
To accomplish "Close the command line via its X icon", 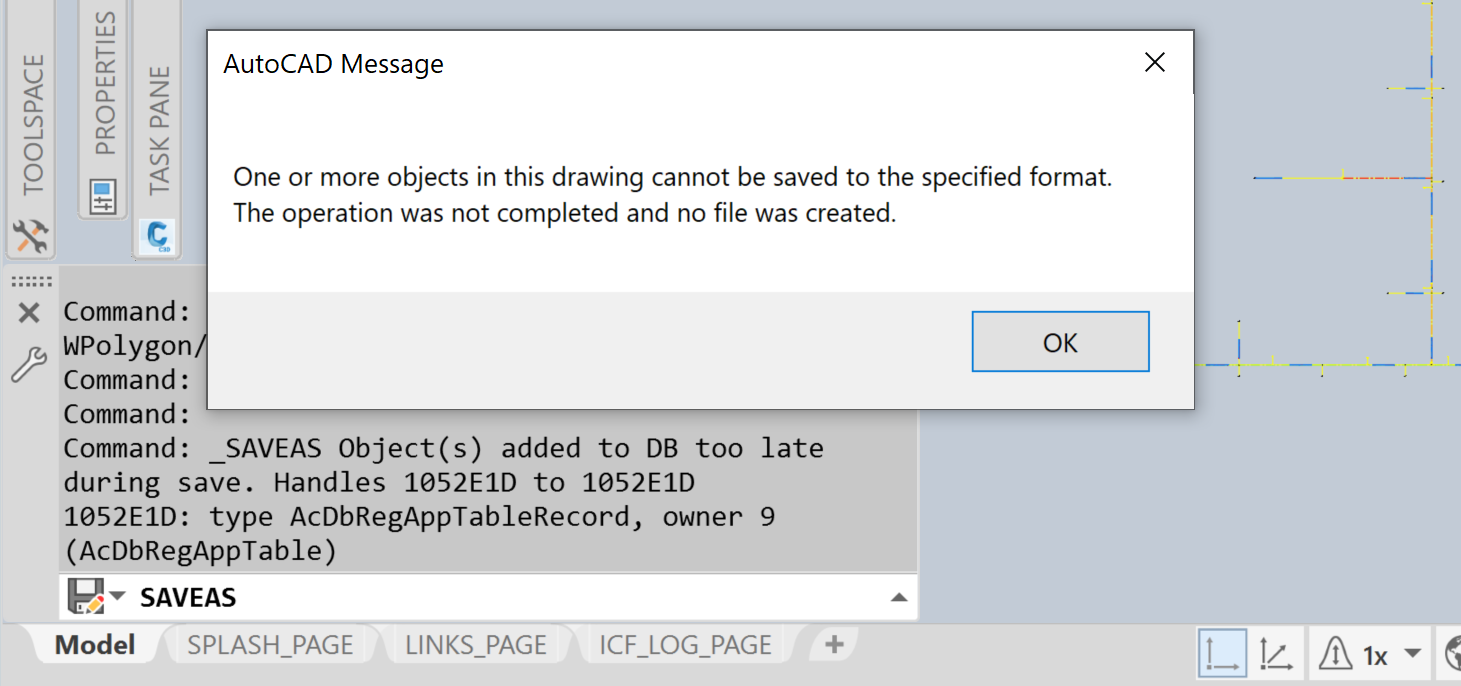I will (x=29, y=311).
